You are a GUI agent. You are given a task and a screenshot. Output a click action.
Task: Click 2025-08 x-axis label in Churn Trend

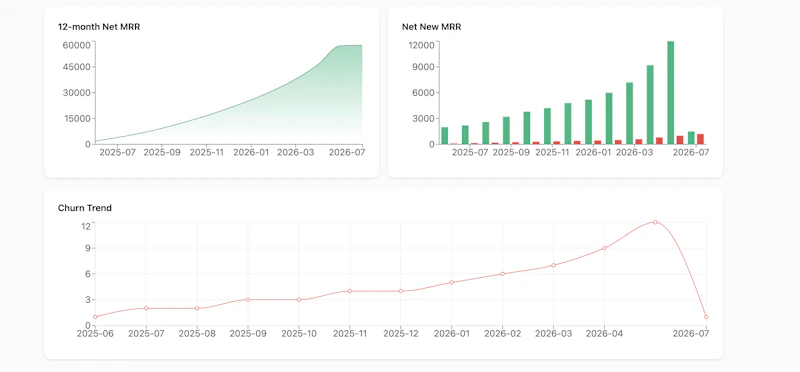(197, 334)
